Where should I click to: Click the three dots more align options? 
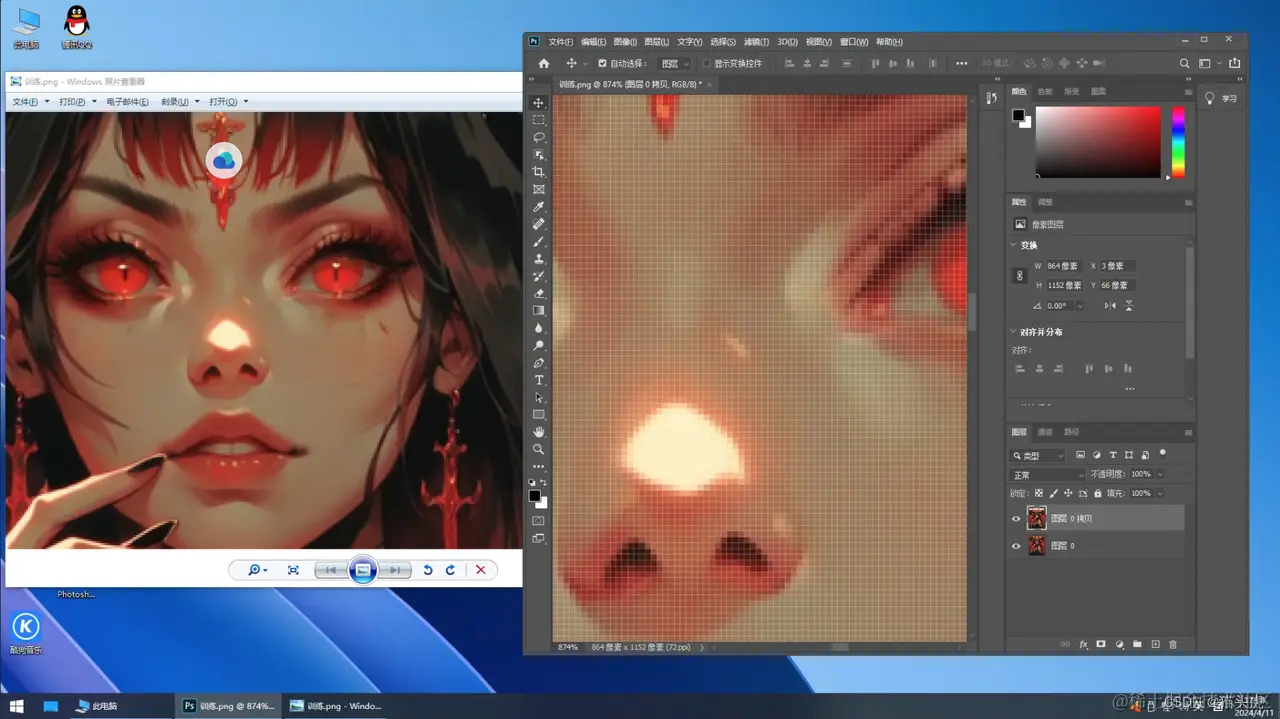pos(1130,389)
